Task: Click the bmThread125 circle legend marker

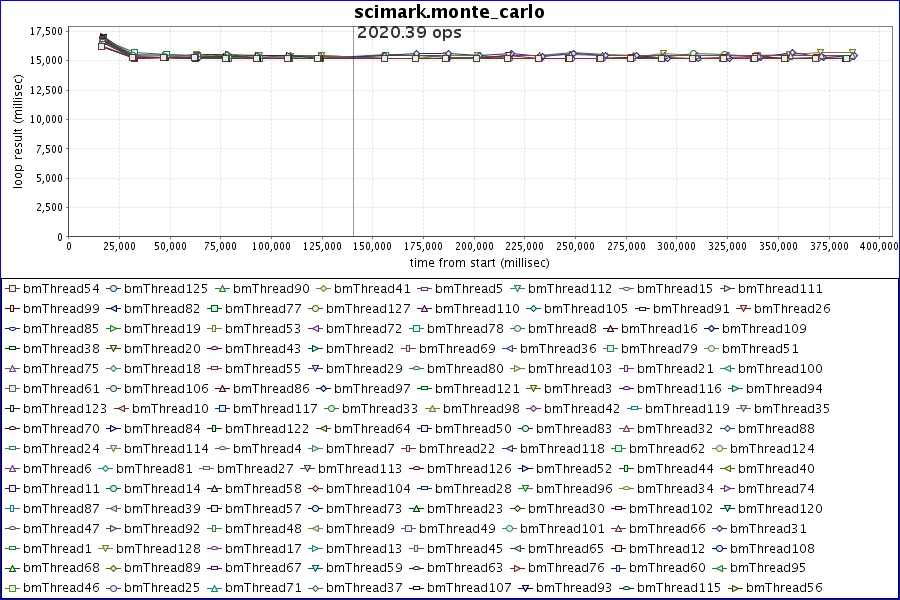Action: tap(114, 289)
